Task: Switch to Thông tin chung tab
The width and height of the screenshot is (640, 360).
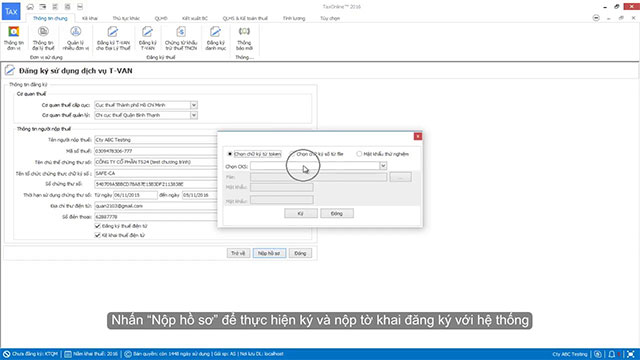Action: [x=50, y=18]
